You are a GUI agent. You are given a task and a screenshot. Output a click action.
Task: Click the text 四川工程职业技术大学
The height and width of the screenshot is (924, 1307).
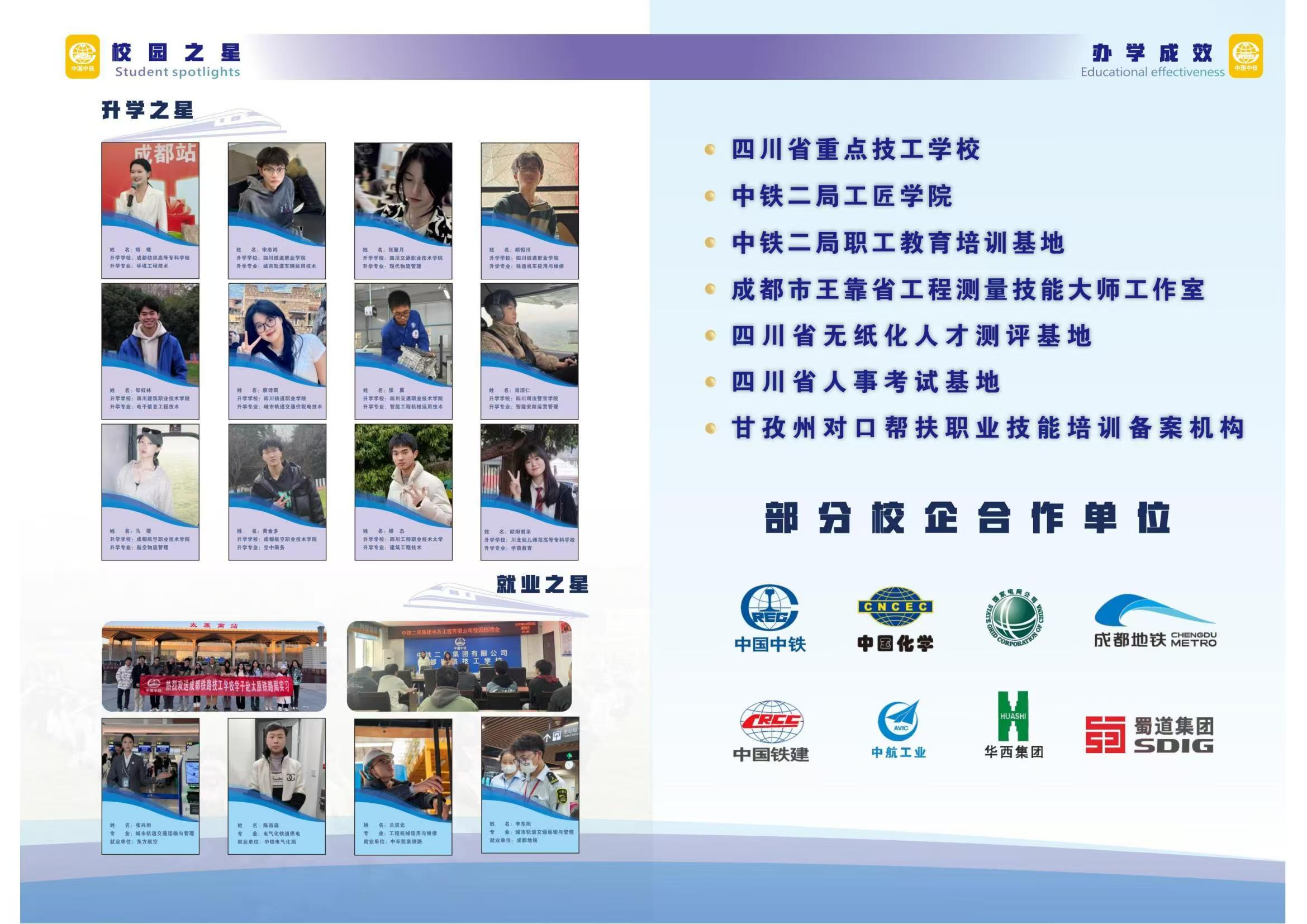click(416, 539)
